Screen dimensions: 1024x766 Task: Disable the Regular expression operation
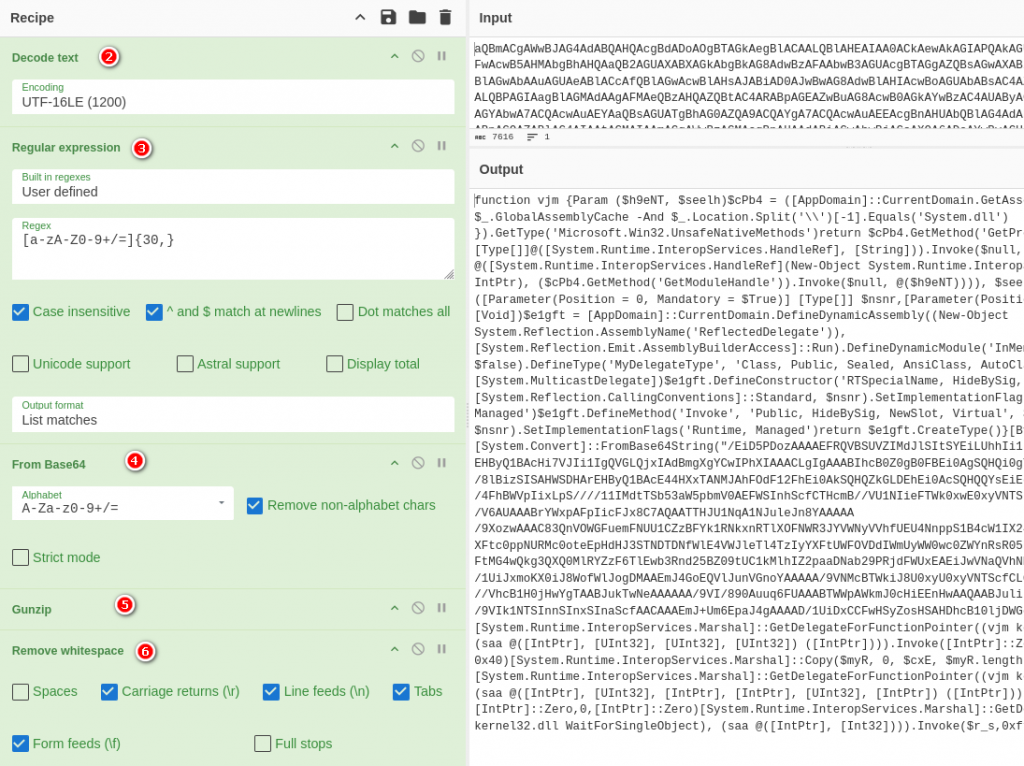click(418, 146)
